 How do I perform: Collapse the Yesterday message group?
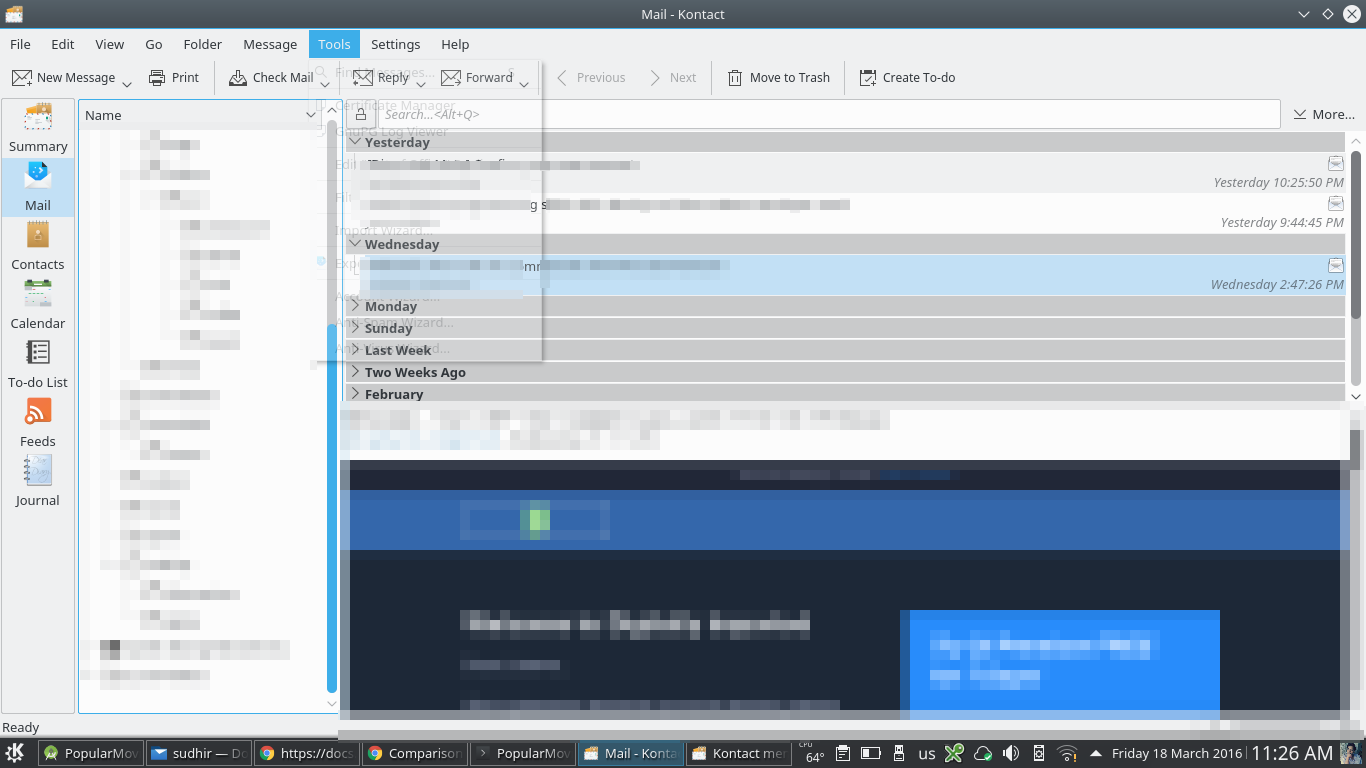[354, 142]
